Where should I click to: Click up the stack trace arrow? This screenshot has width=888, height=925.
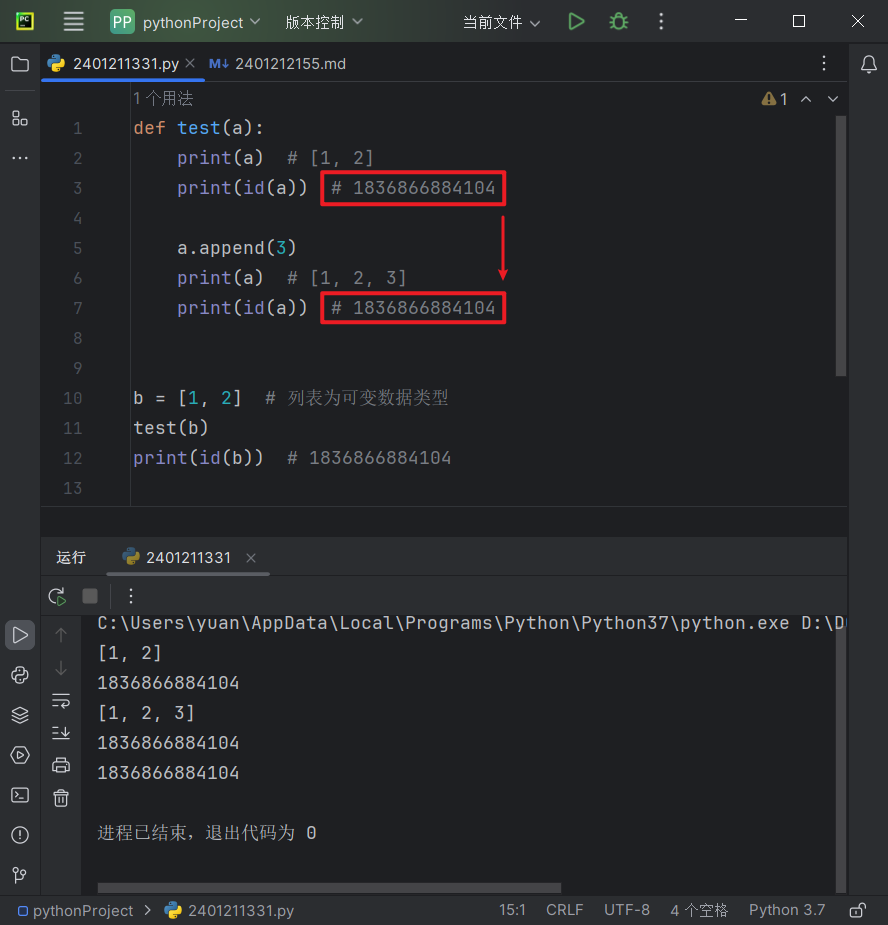(61, 635)
